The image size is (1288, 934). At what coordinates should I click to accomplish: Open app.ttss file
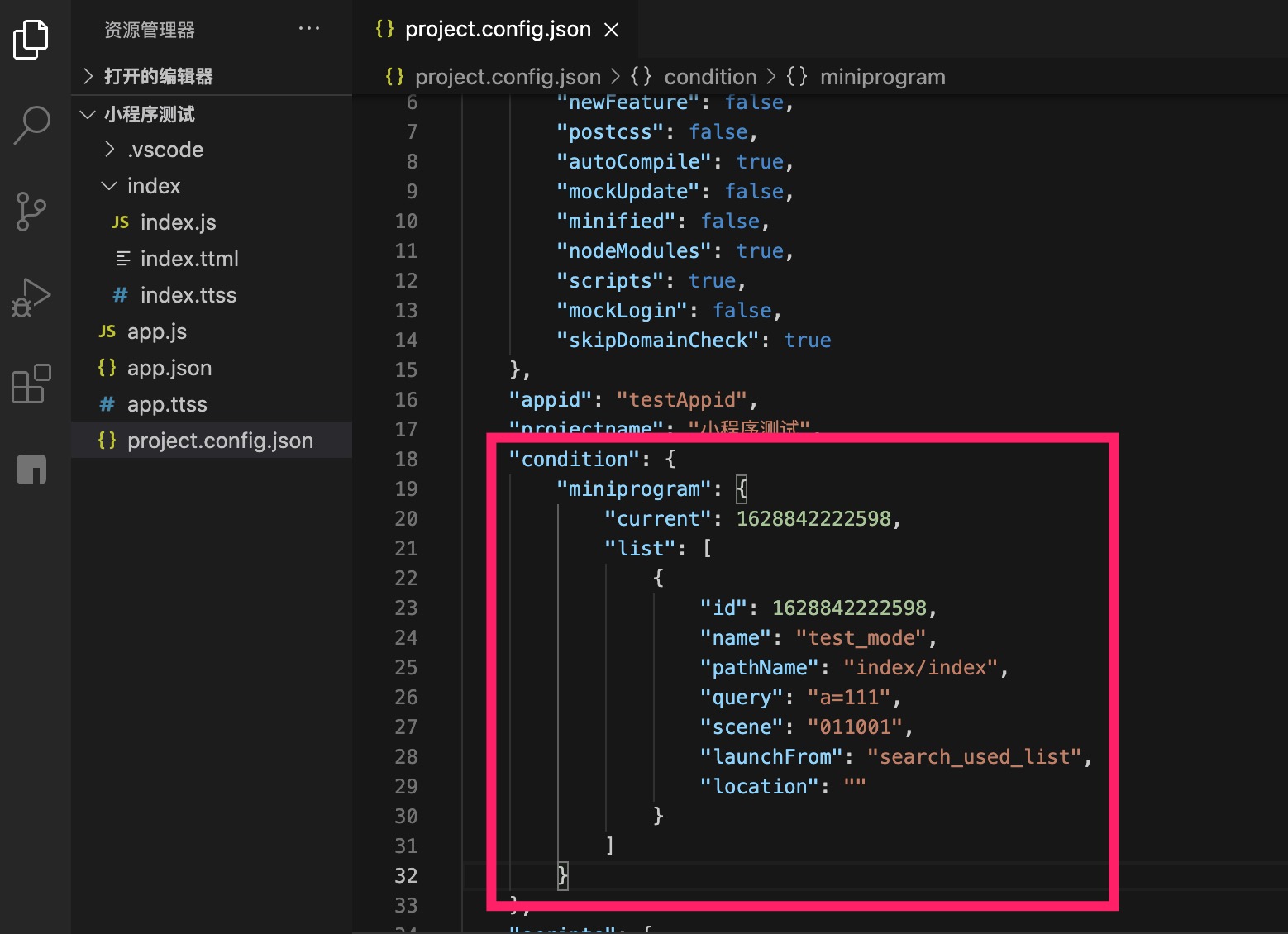(x=212, y=404)
